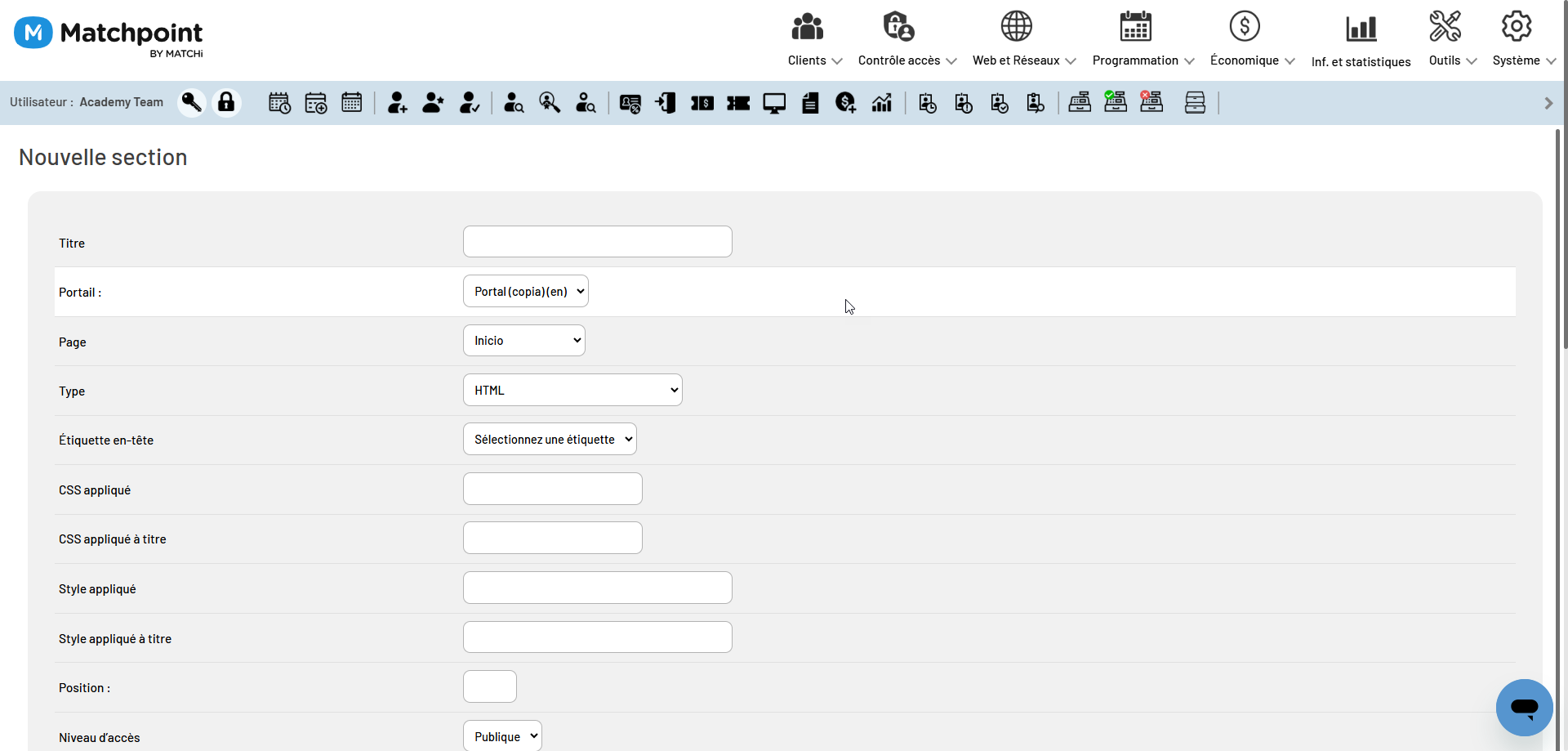Click the Matchpoint logo

tap(109, 37)
